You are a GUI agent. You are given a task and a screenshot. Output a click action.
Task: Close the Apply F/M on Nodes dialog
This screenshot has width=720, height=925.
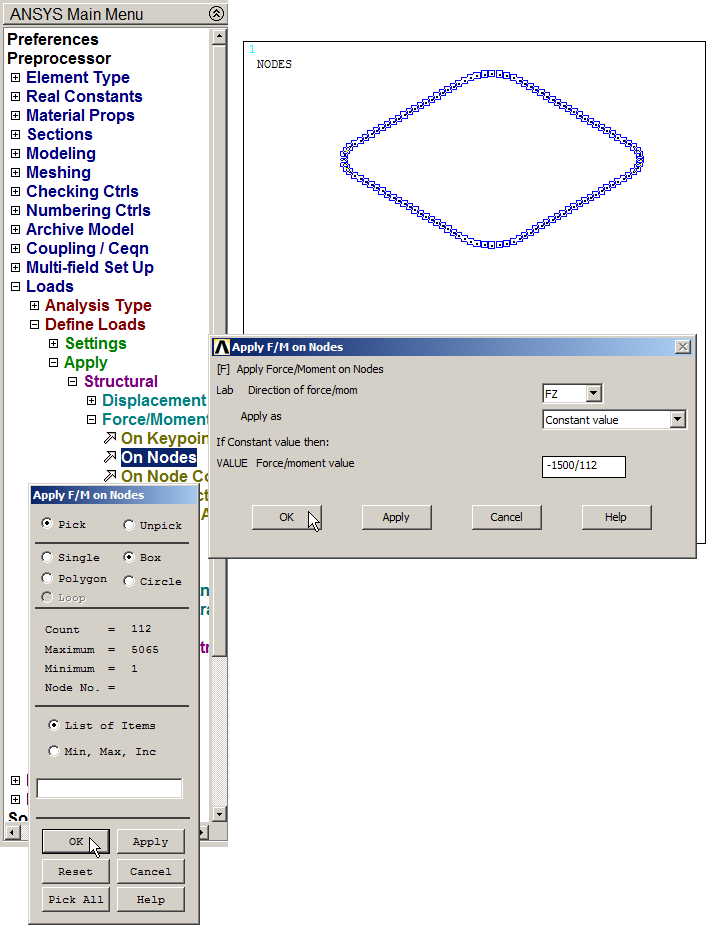coord(683,347)
